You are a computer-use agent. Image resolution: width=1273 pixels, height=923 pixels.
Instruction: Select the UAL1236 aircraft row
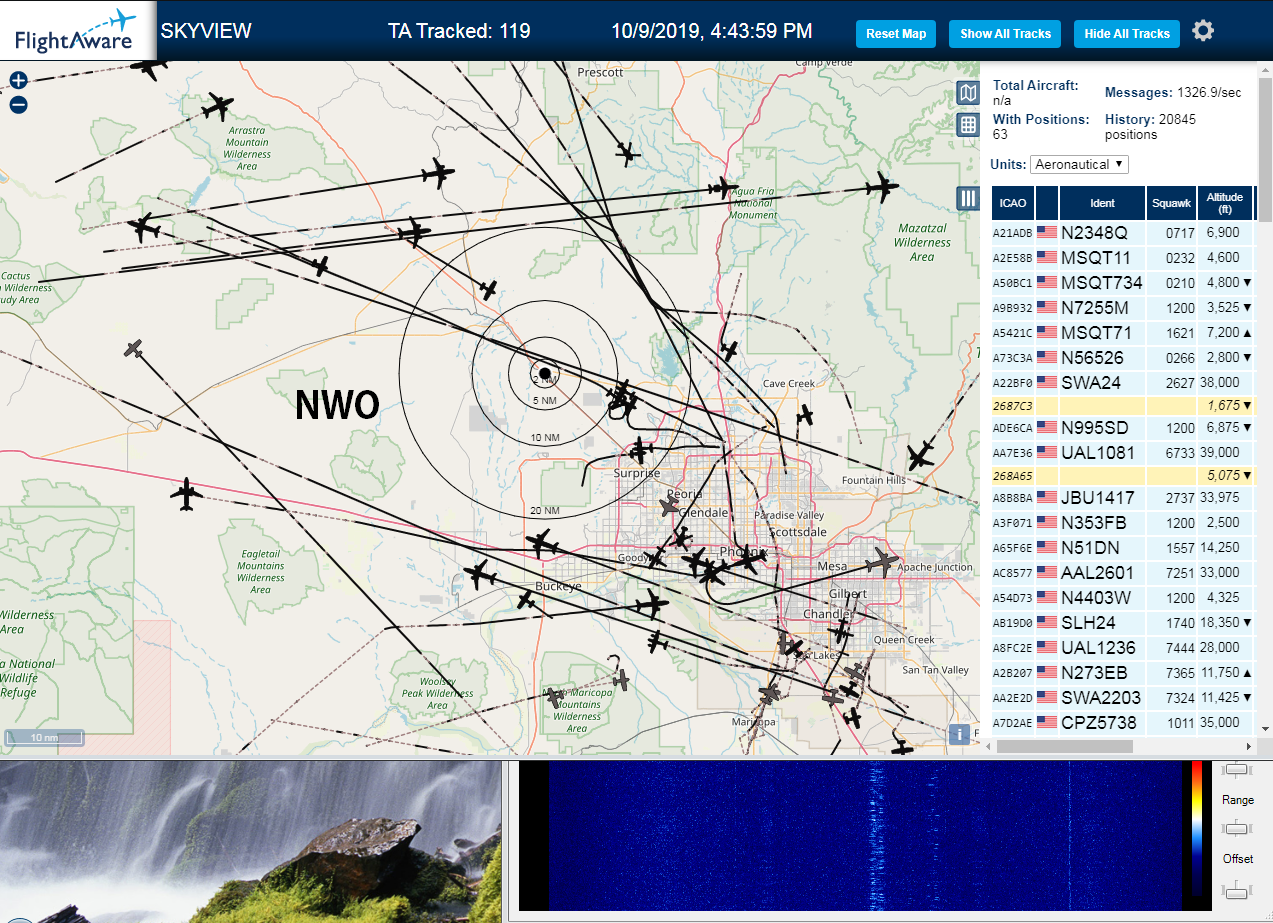(x=1122, y=647)
